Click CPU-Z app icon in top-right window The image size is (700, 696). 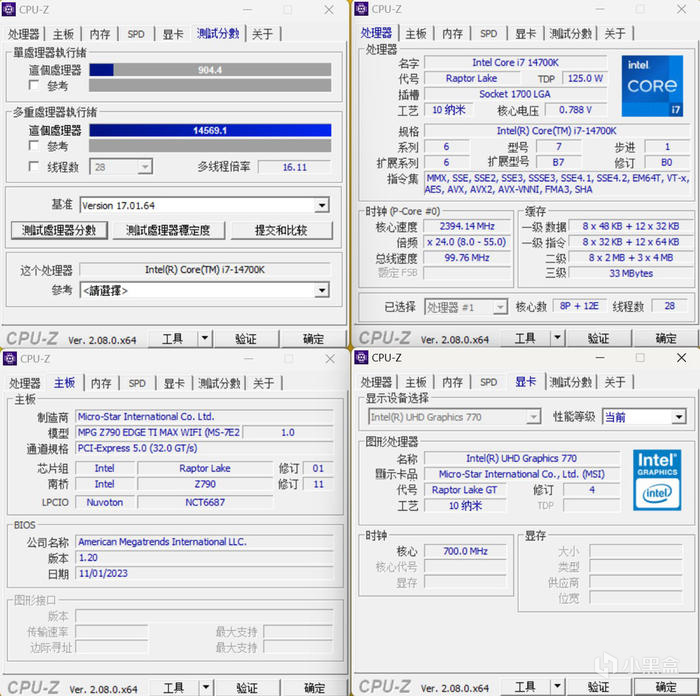coord(361,9)
